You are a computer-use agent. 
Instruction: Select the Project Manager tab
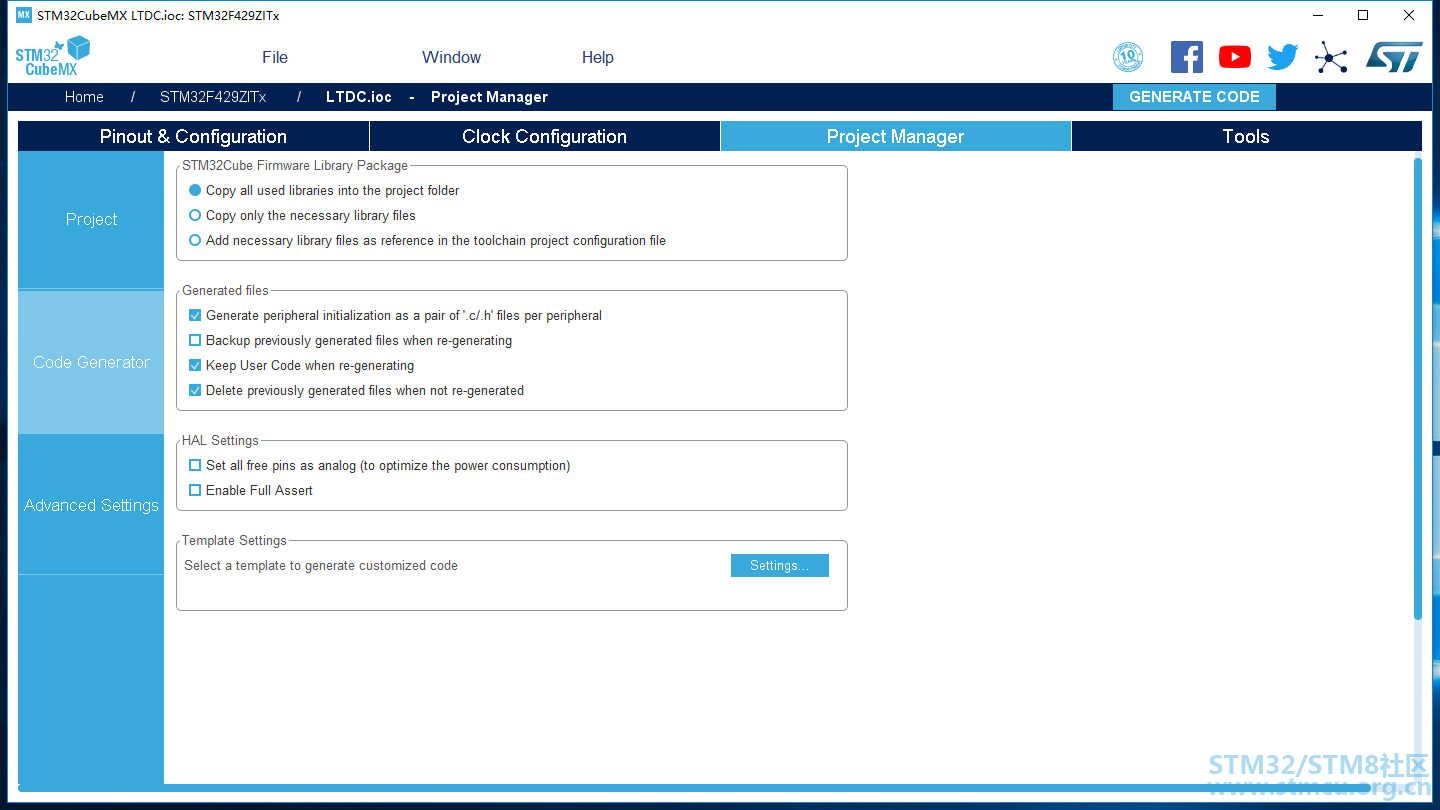895,136
